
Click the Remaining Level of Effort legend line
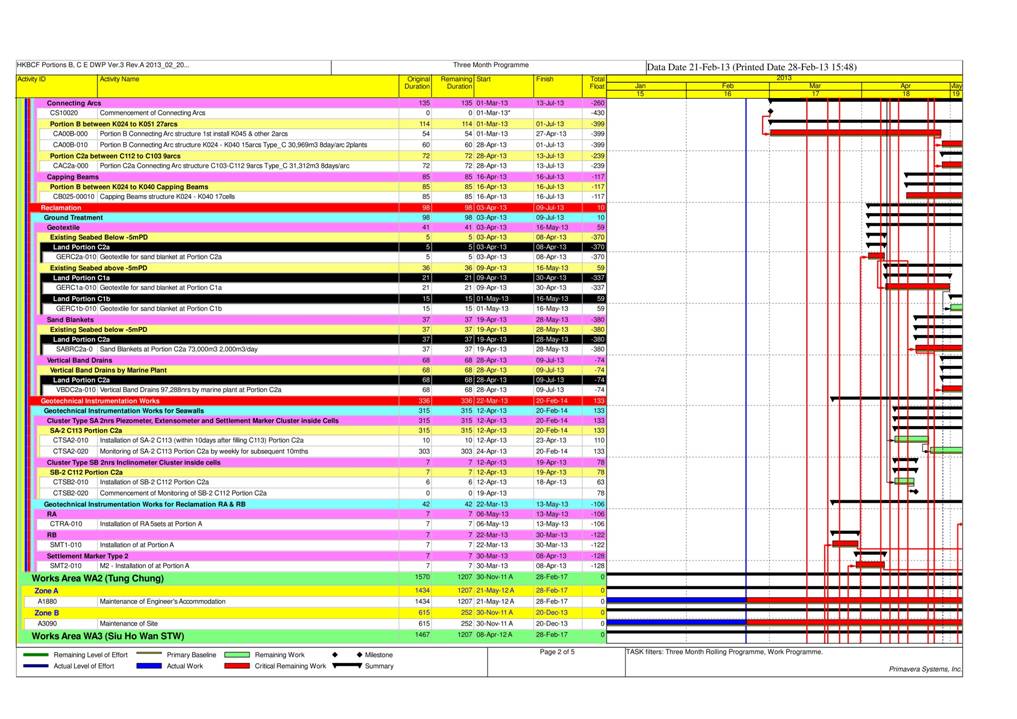point(36,655)
